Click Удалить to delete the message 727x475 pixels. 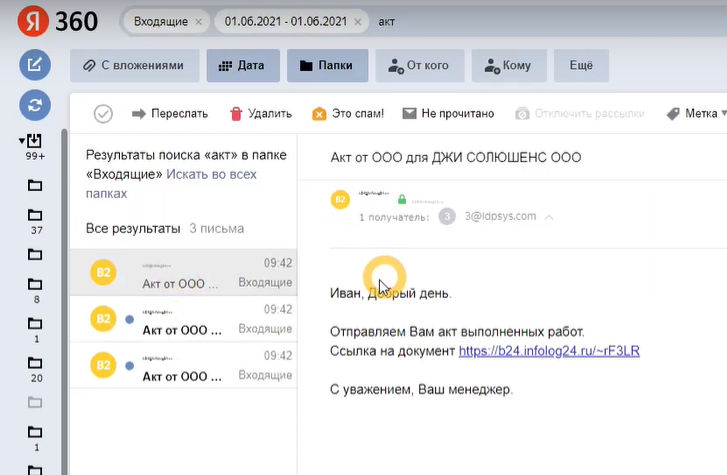(x=261, y=114)
